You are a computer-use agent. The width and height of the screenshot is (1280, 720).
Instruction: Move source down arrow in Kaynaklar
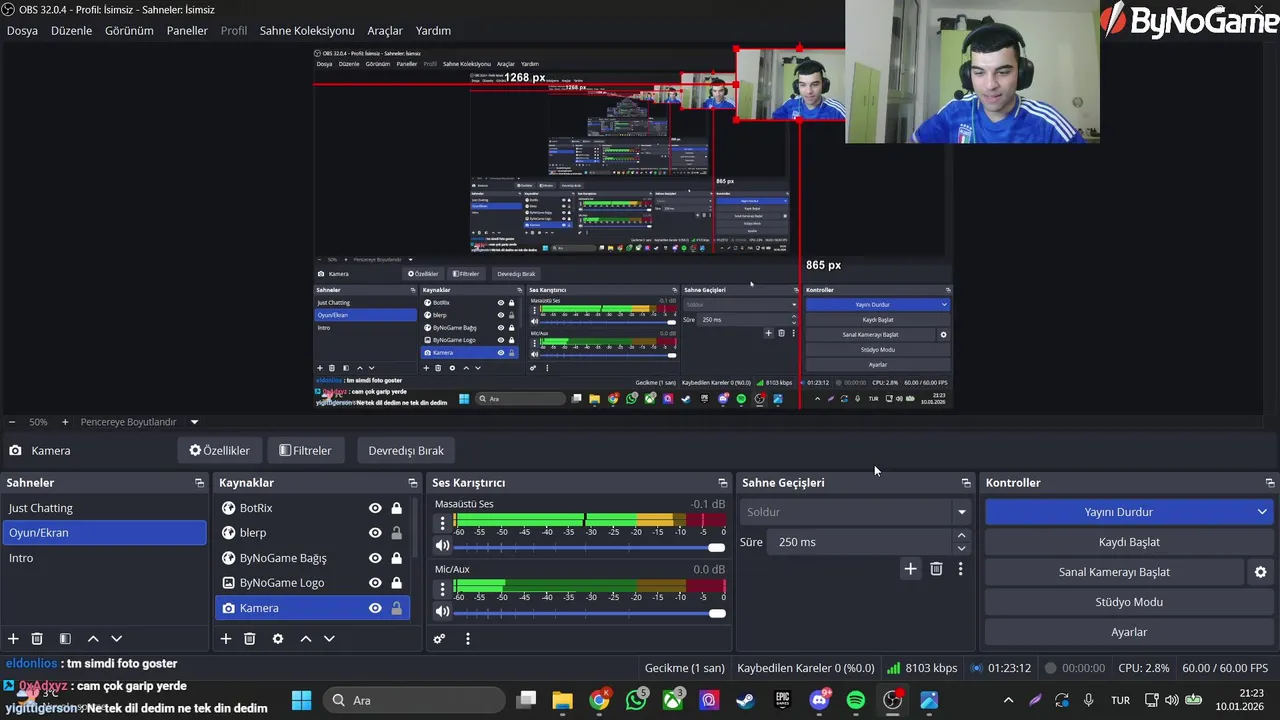click(329, 638)
